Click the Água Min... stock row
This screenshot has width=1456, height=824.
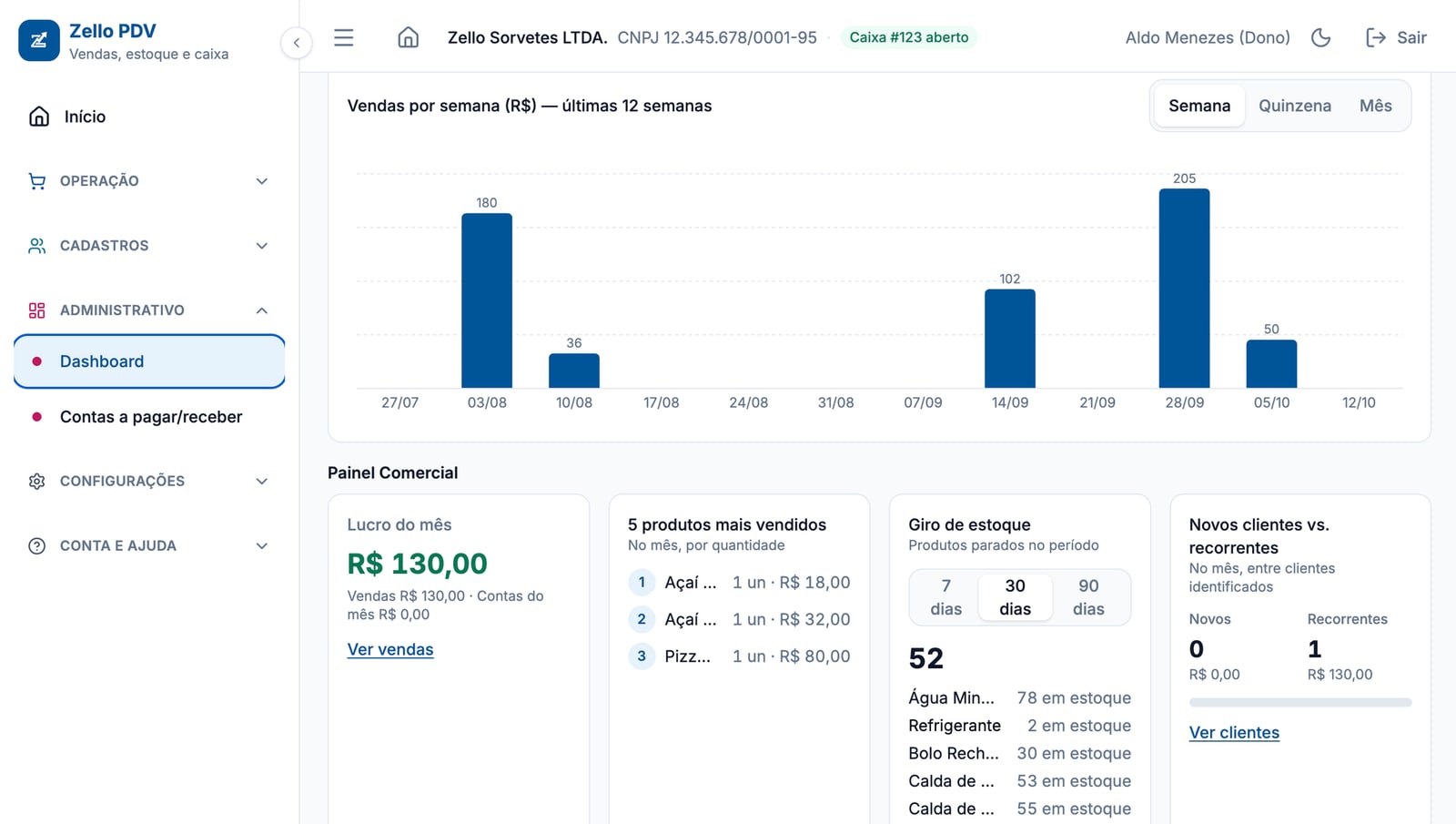[x=1019, y=697]
